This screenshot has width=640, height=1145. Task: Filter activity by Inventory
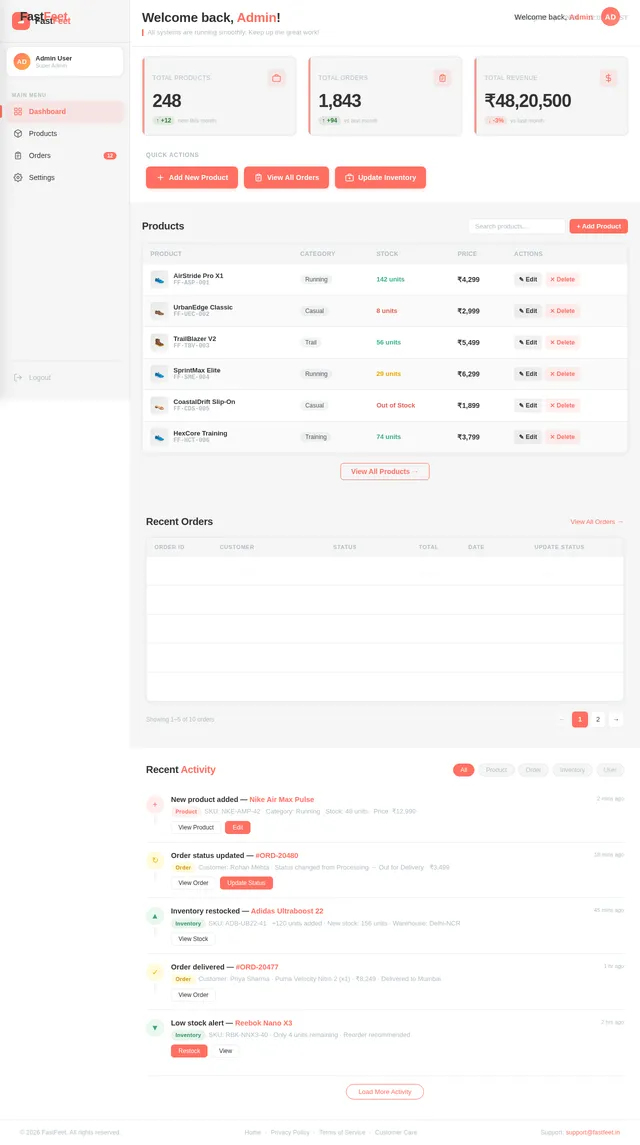572,770
